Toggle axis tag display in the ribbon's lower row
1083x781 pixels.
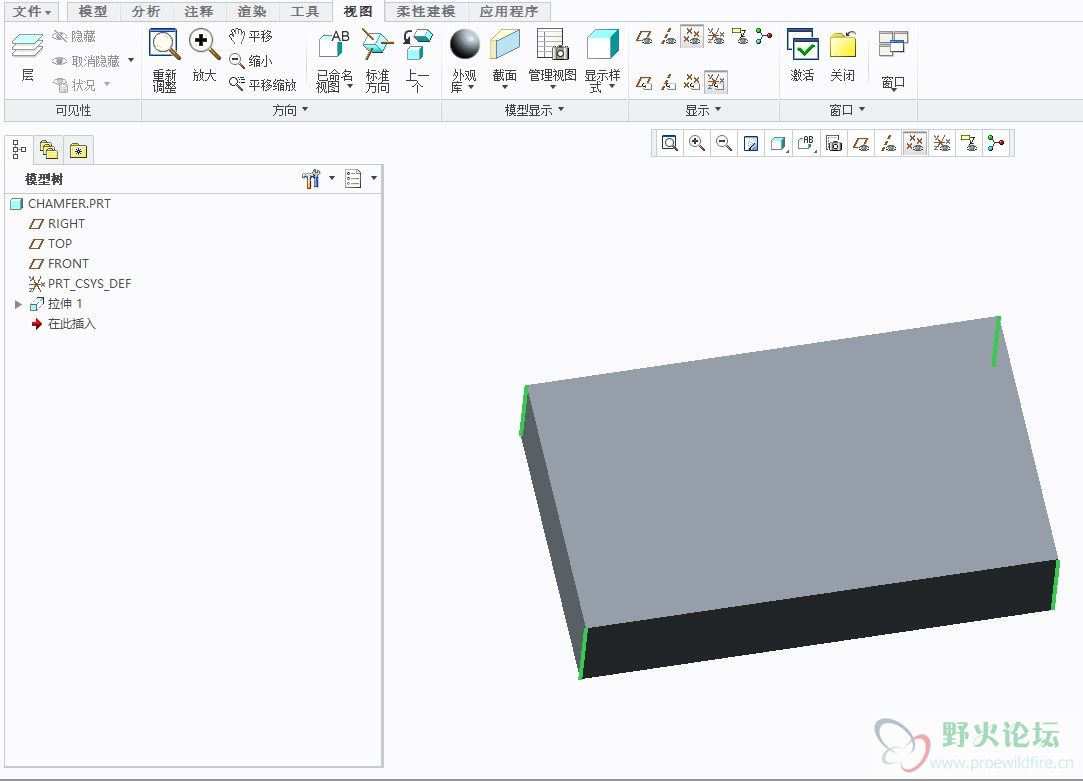(x=668, y=83)
